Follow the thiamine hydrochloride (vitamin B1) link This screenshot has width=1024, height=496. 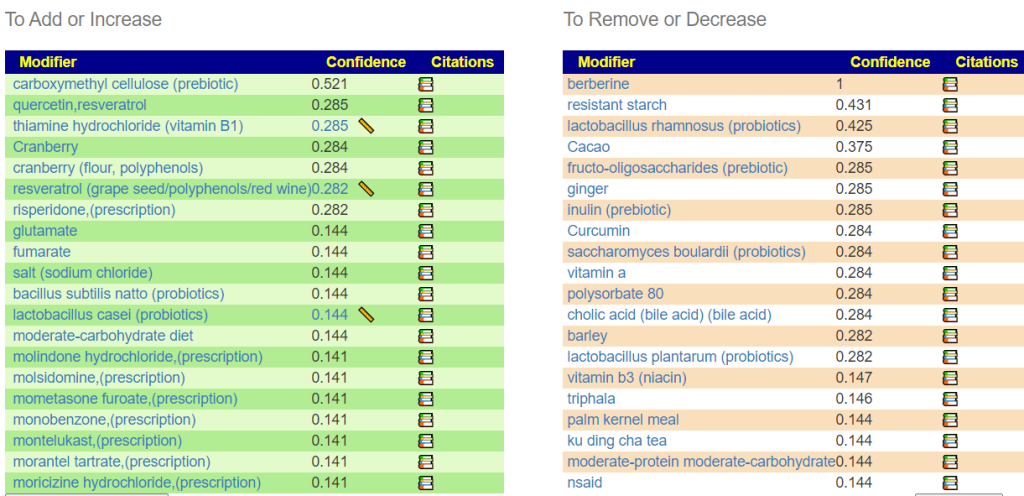(x=128, y=126)
